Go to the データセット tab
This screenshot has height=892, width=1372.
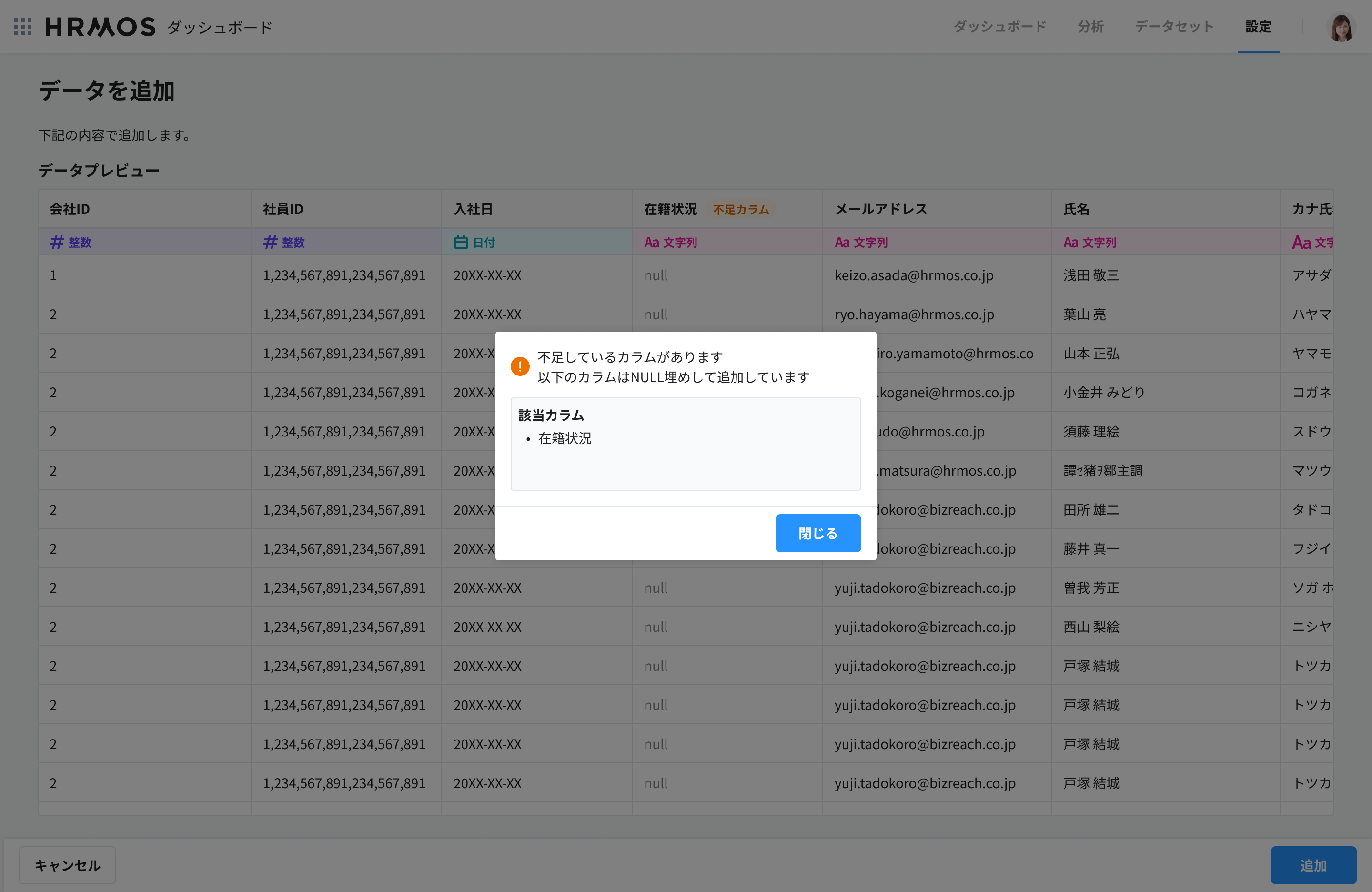coord(1174,27)
